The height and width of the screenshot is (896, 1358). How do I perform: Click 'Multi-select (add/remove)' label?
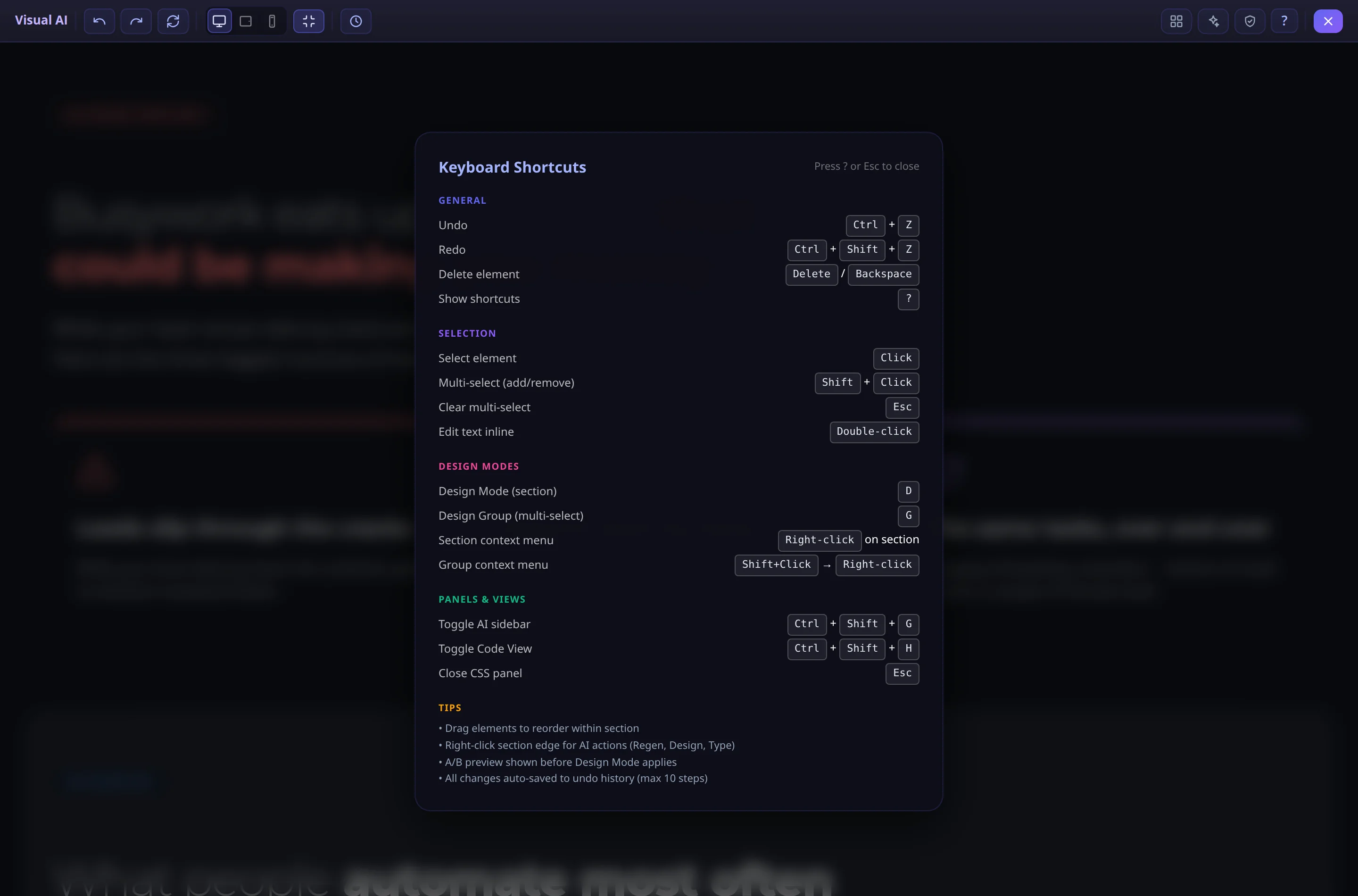pyautogui.click(x=506, y=383)
